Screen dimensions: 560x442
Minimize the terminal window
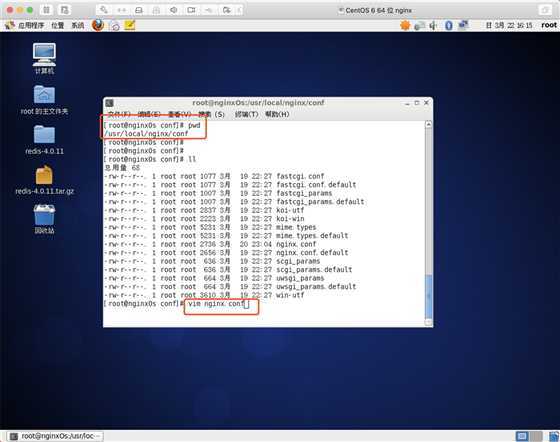(407, 103)
